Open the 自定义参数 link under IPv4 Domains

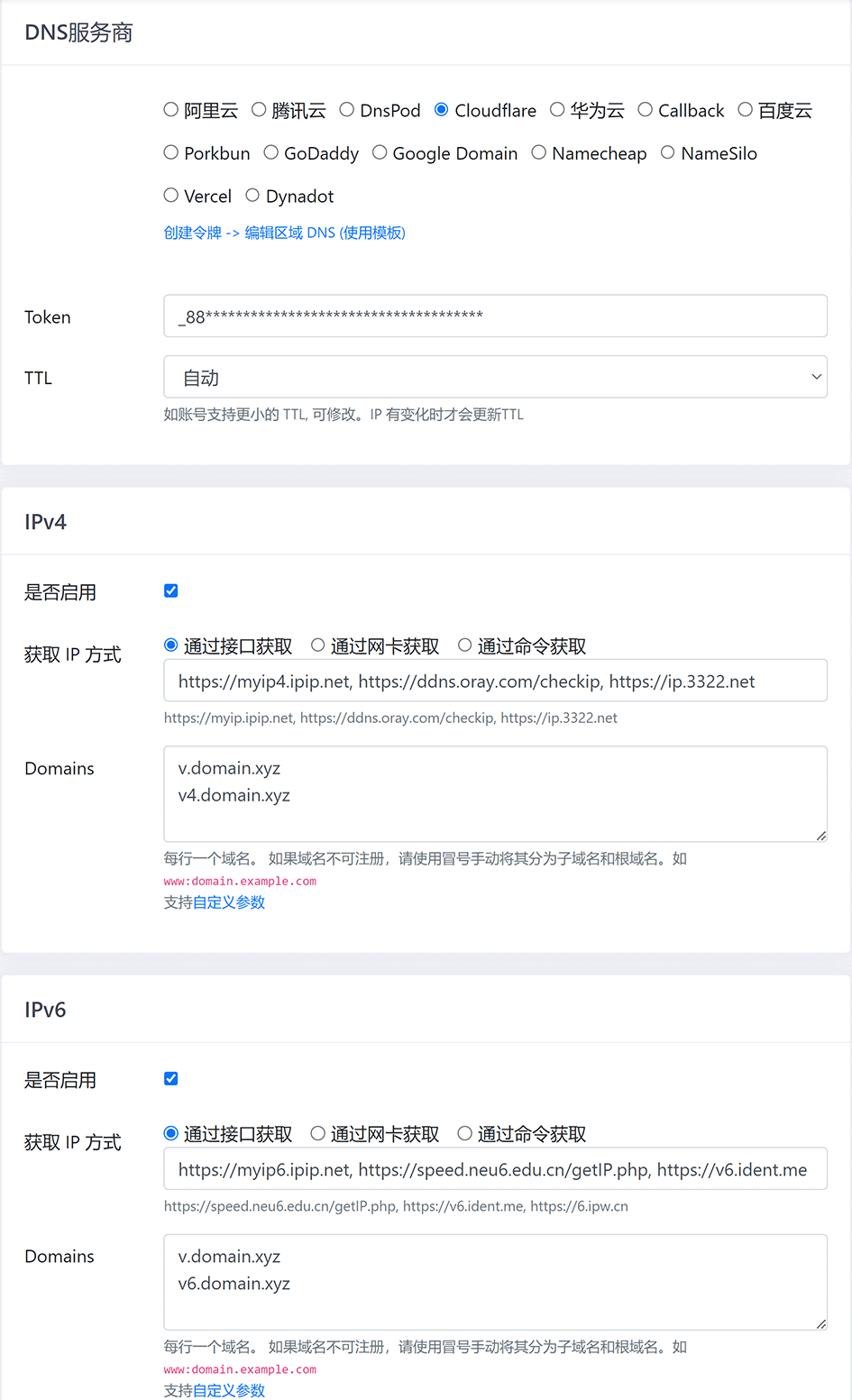229,902
